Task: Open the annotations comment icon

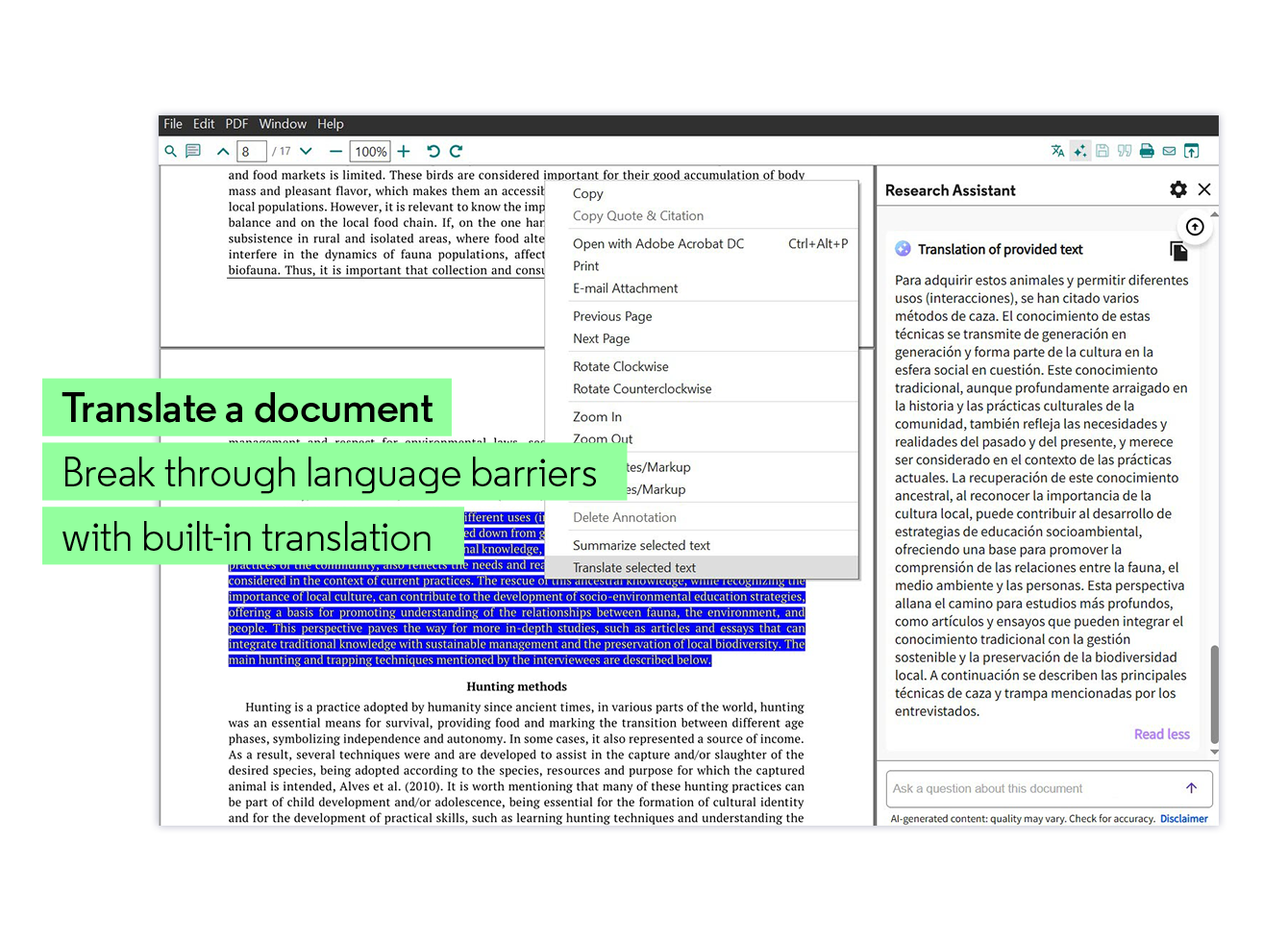Action: click(x=193, y=151)
